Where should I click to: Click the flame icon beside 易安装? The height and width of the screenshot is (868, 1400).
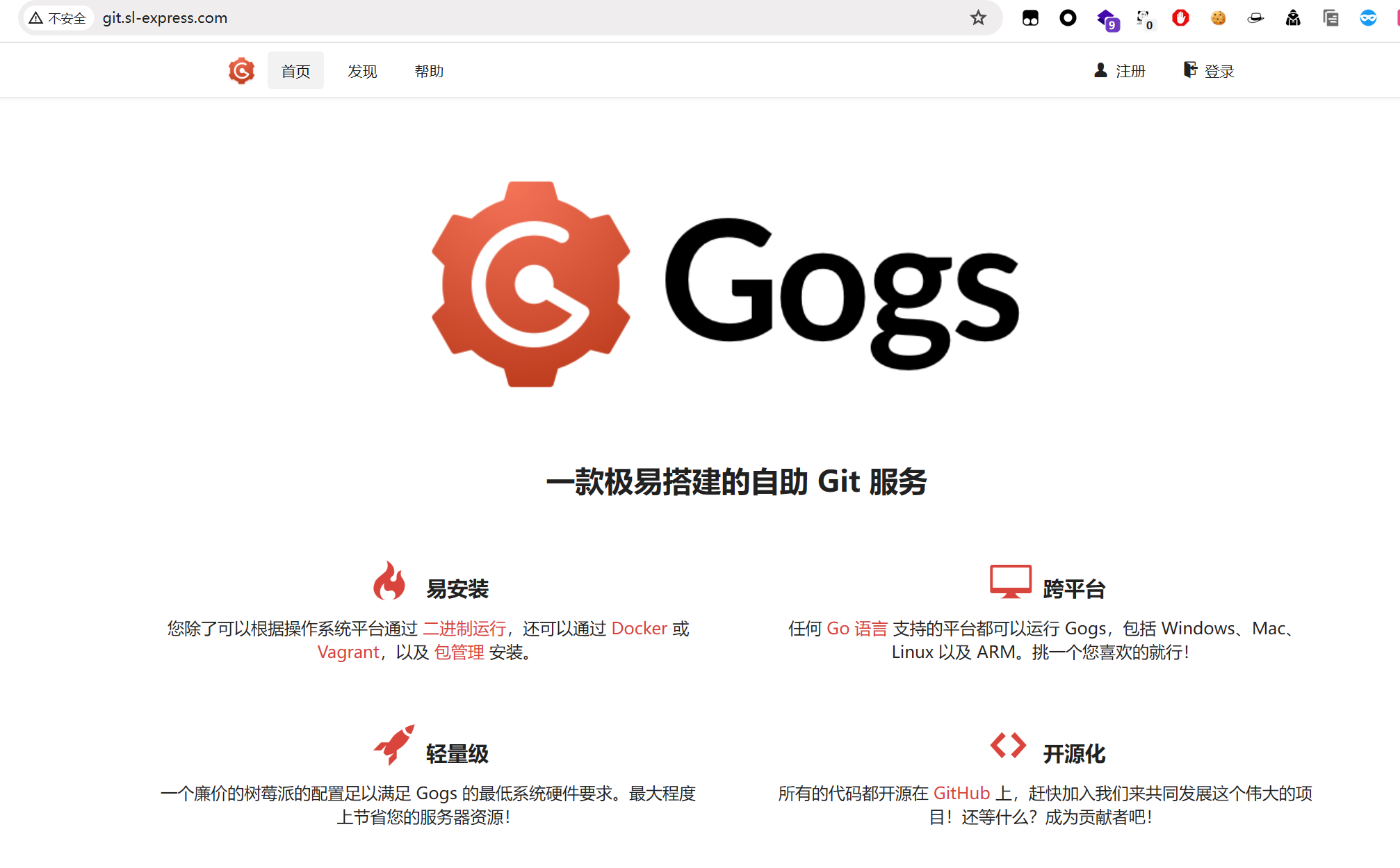coord(389,581)
